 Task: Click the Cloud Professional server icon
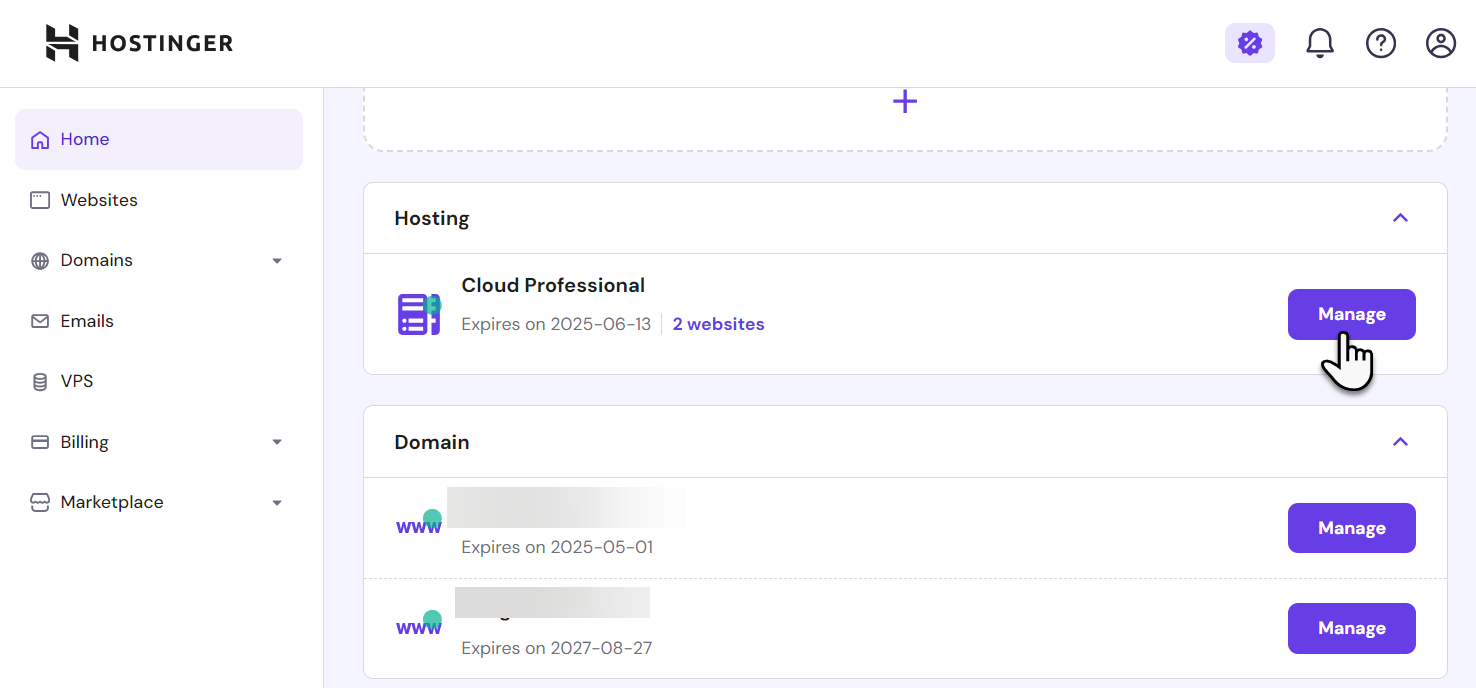tap(419, 314)
